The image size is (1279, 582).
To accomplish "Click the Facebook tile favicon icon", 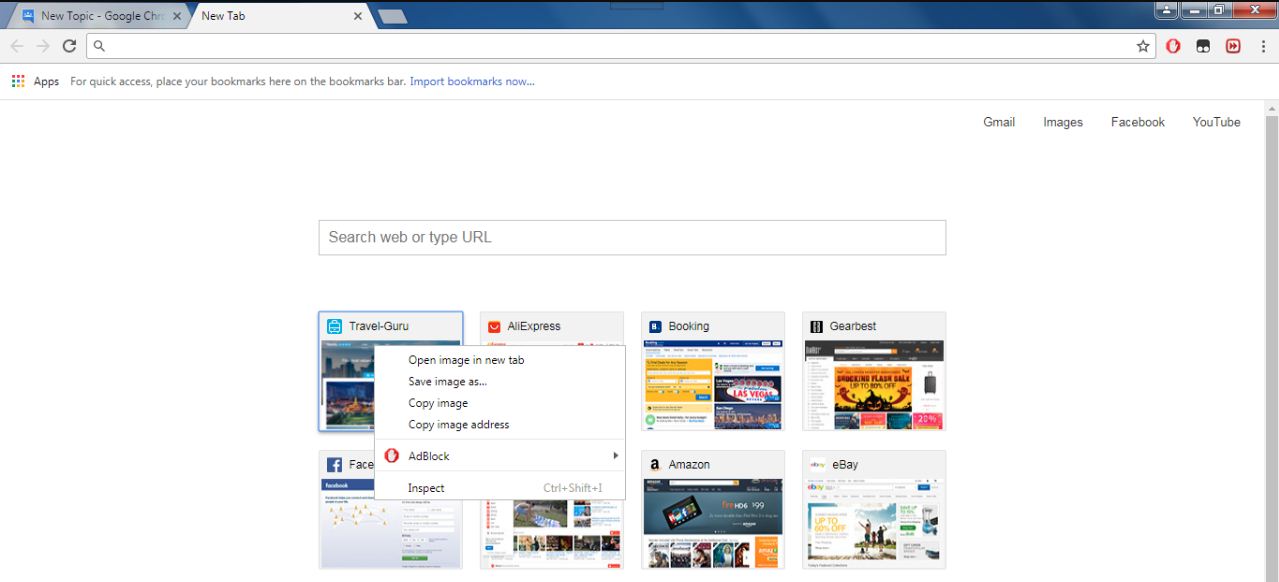I will click(335, 465).
